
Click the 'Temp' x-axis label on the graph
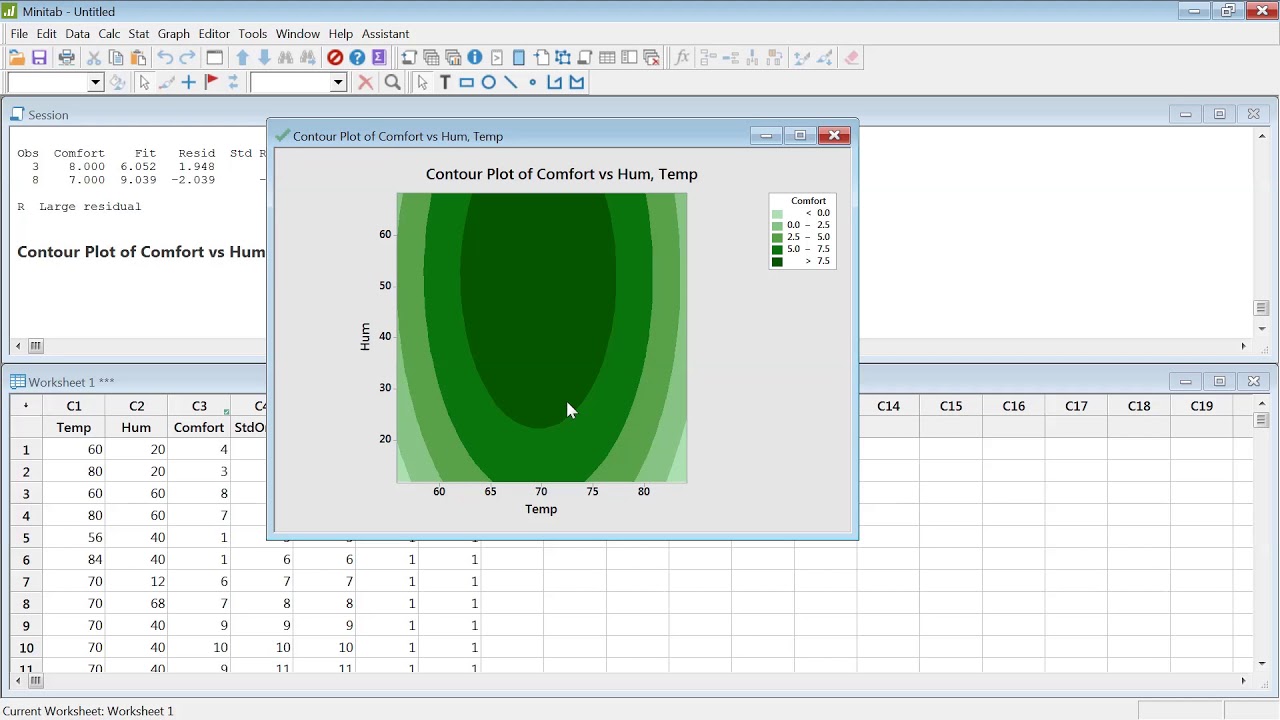tap(541, 509)
